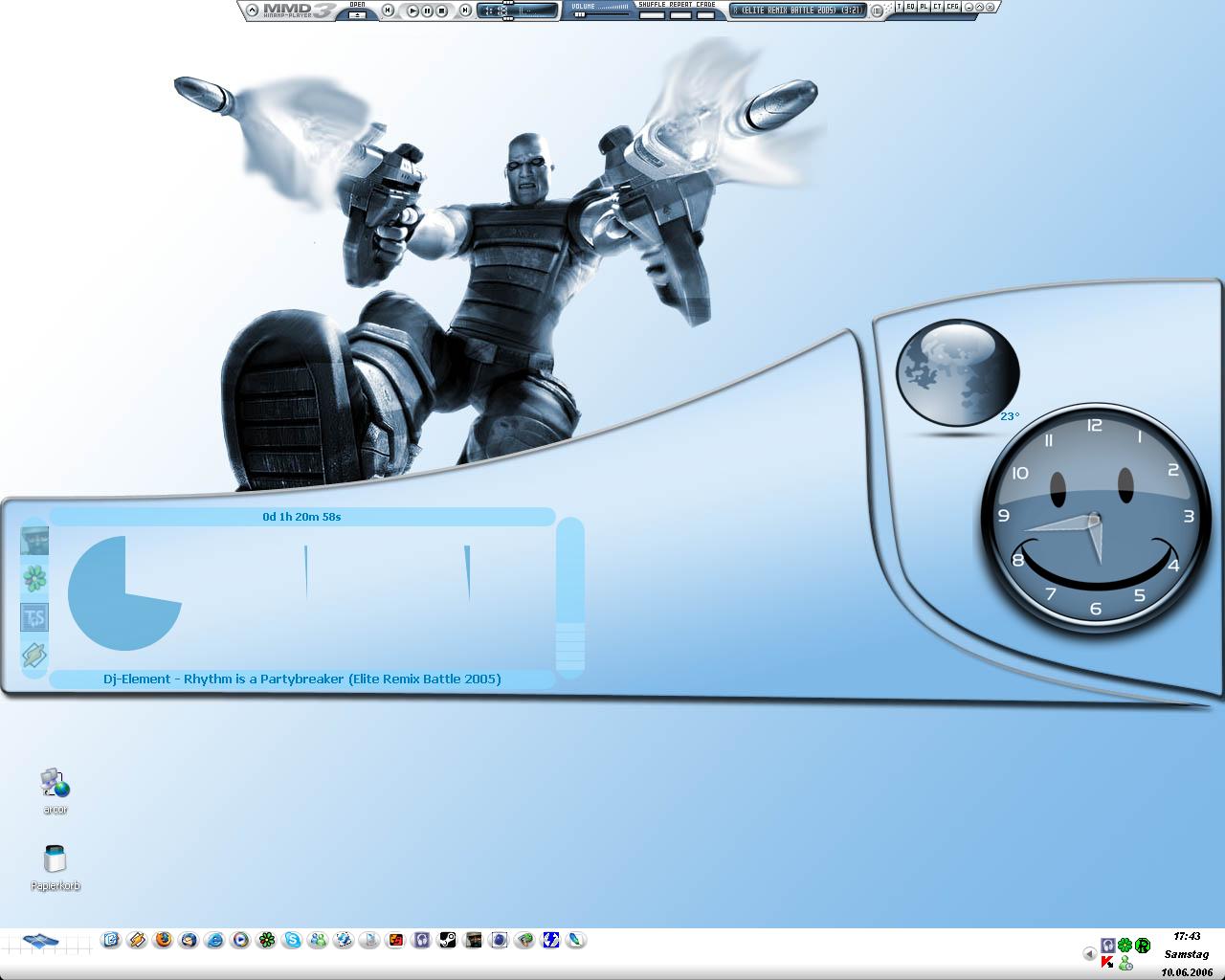Open the arcor desktop shortcut
1225x980 pixels.
click(56, 791)
